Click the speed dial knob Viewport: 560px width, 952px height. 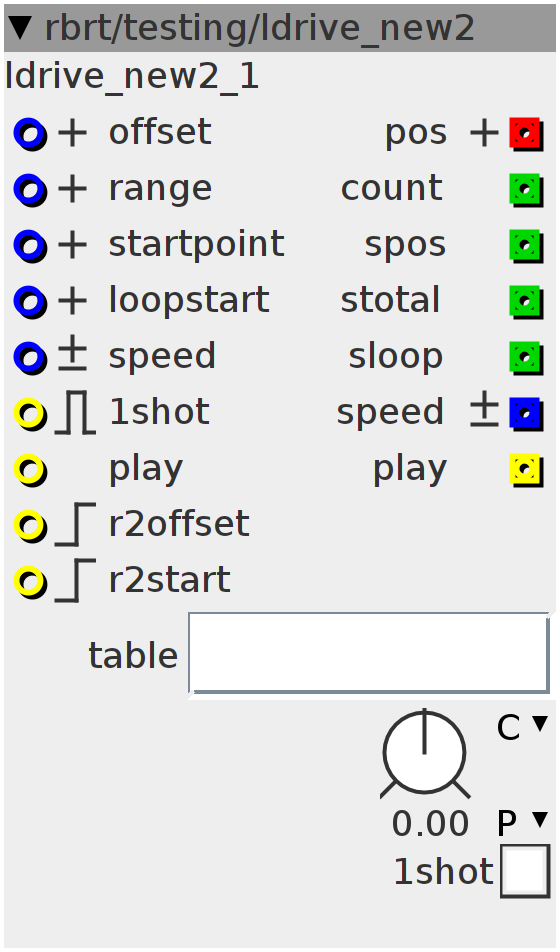[425, 753]
